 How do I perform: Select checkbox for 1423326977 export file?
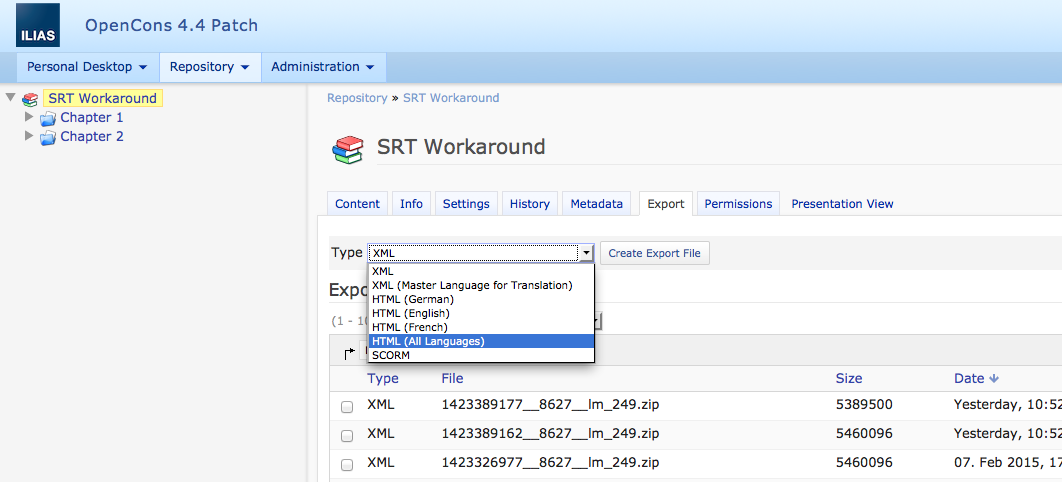pyautogui.click(x=347, y=465)
